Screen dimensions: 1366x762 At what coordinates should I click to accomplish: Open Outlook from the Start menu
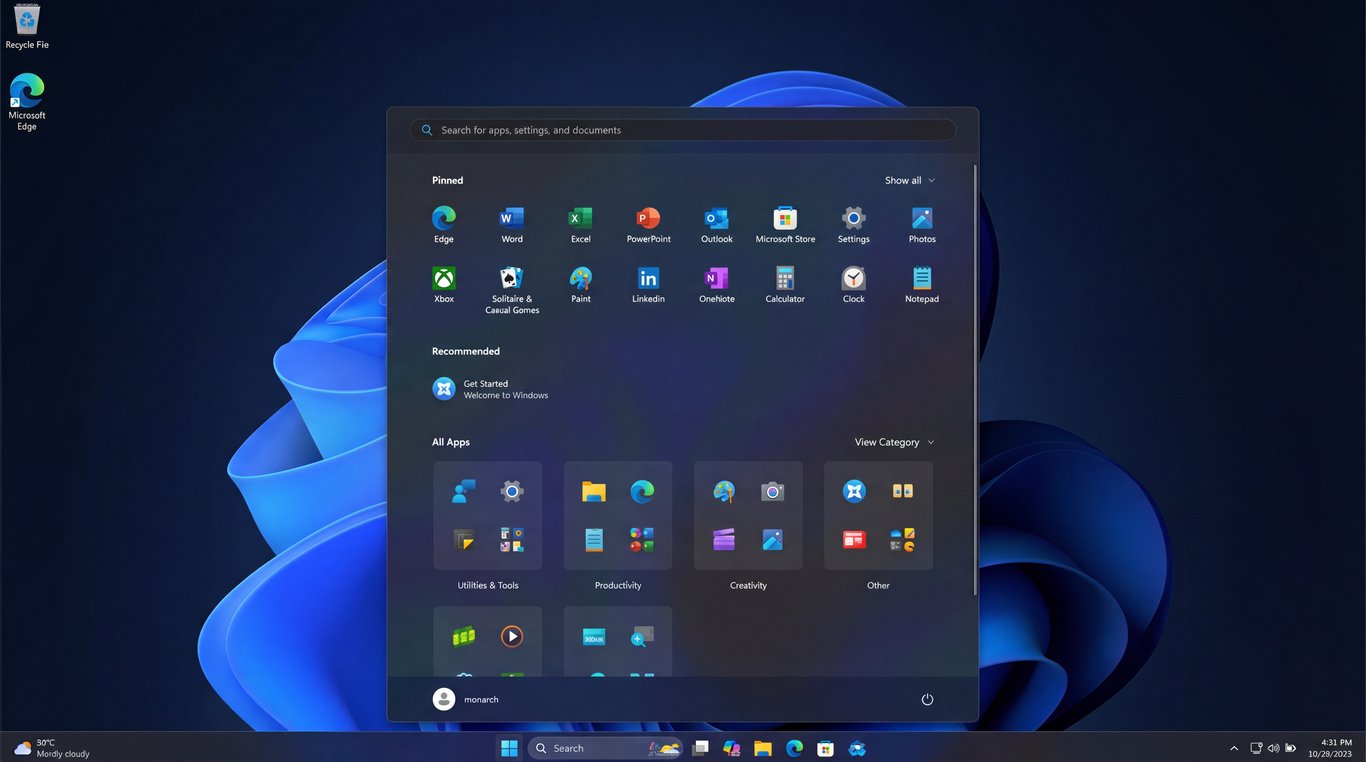[716, 222]
